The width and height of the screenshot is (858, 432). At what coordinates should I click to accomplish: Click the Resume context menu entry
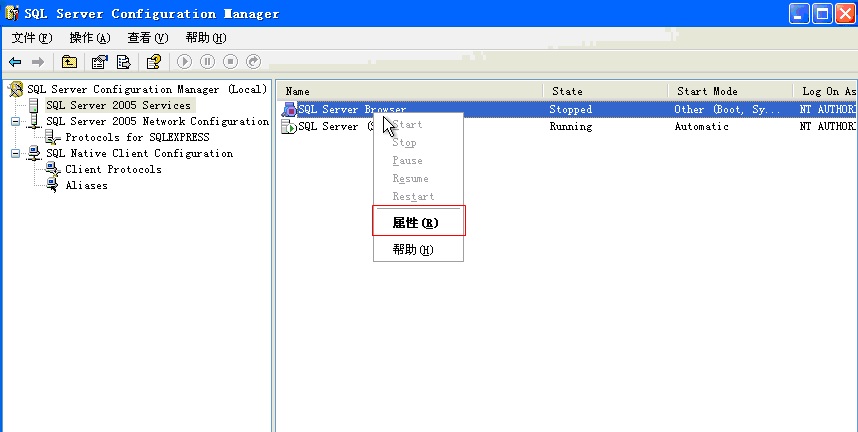coord(419,179)
